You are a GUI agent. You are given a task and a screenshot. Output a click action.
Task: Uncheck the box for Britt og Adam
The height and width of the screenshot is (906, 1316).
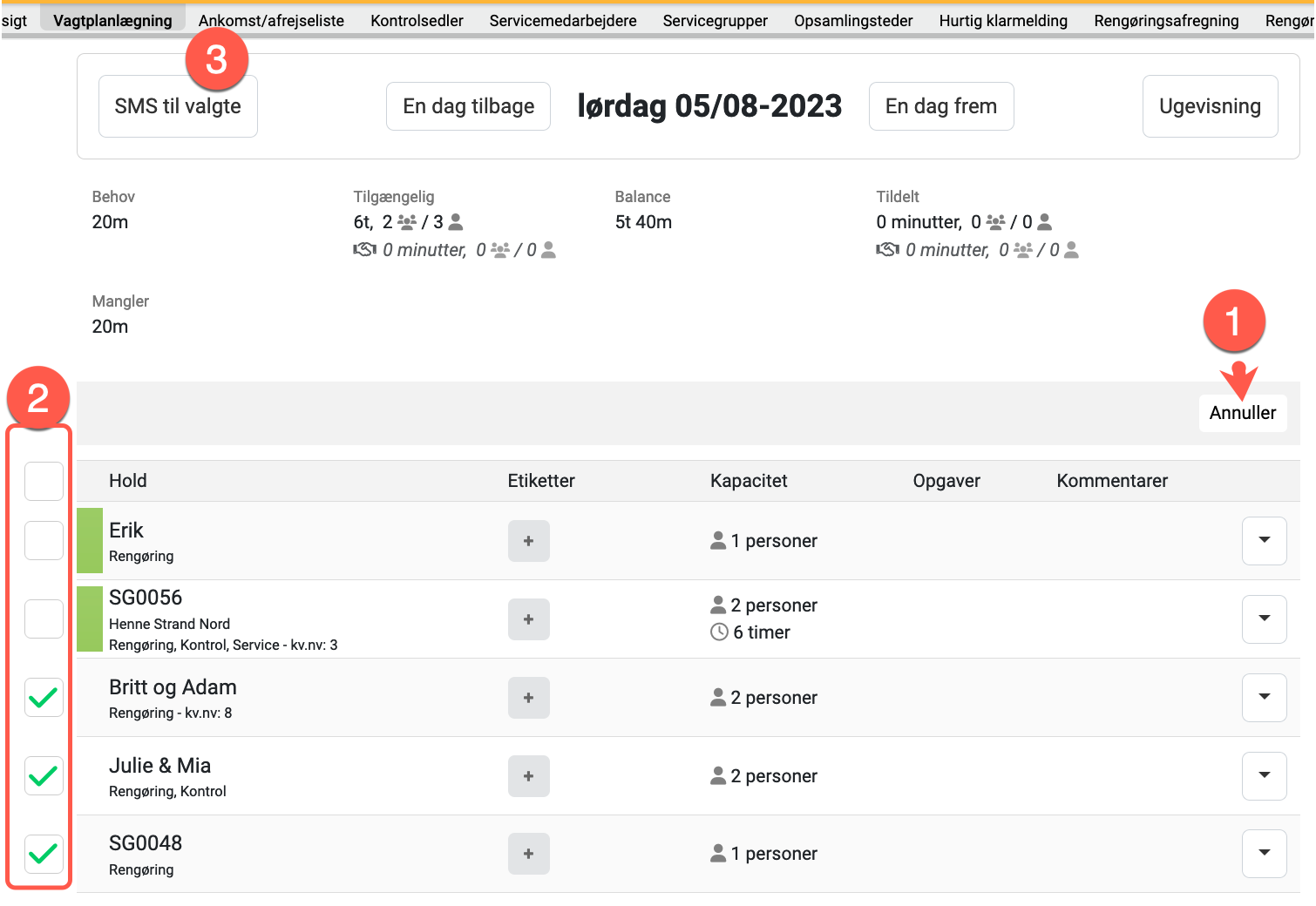pyautogui.click(x=44, y=697)
